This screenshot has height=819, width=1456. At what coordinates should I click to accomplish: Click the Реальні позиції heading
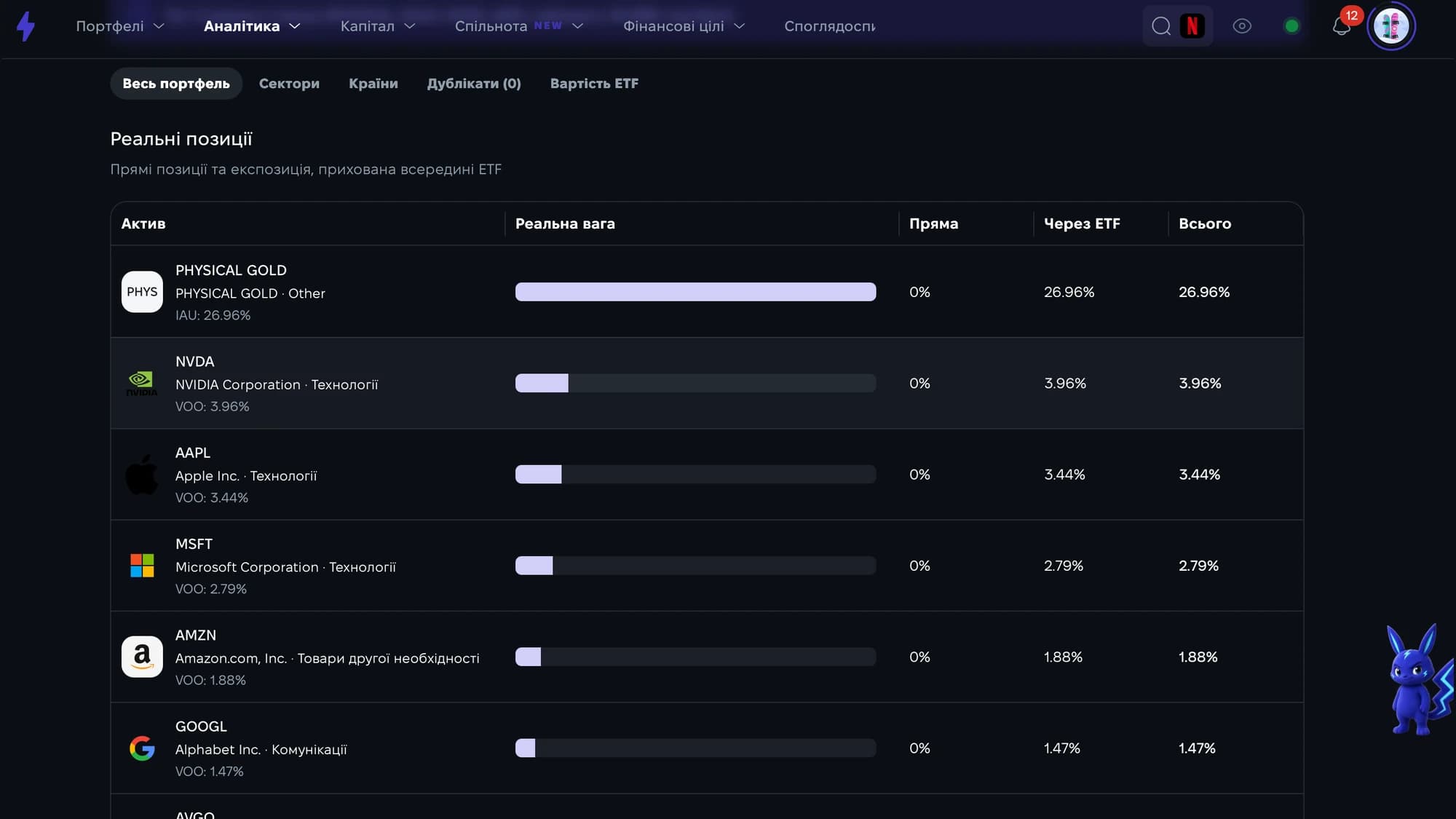181,139
